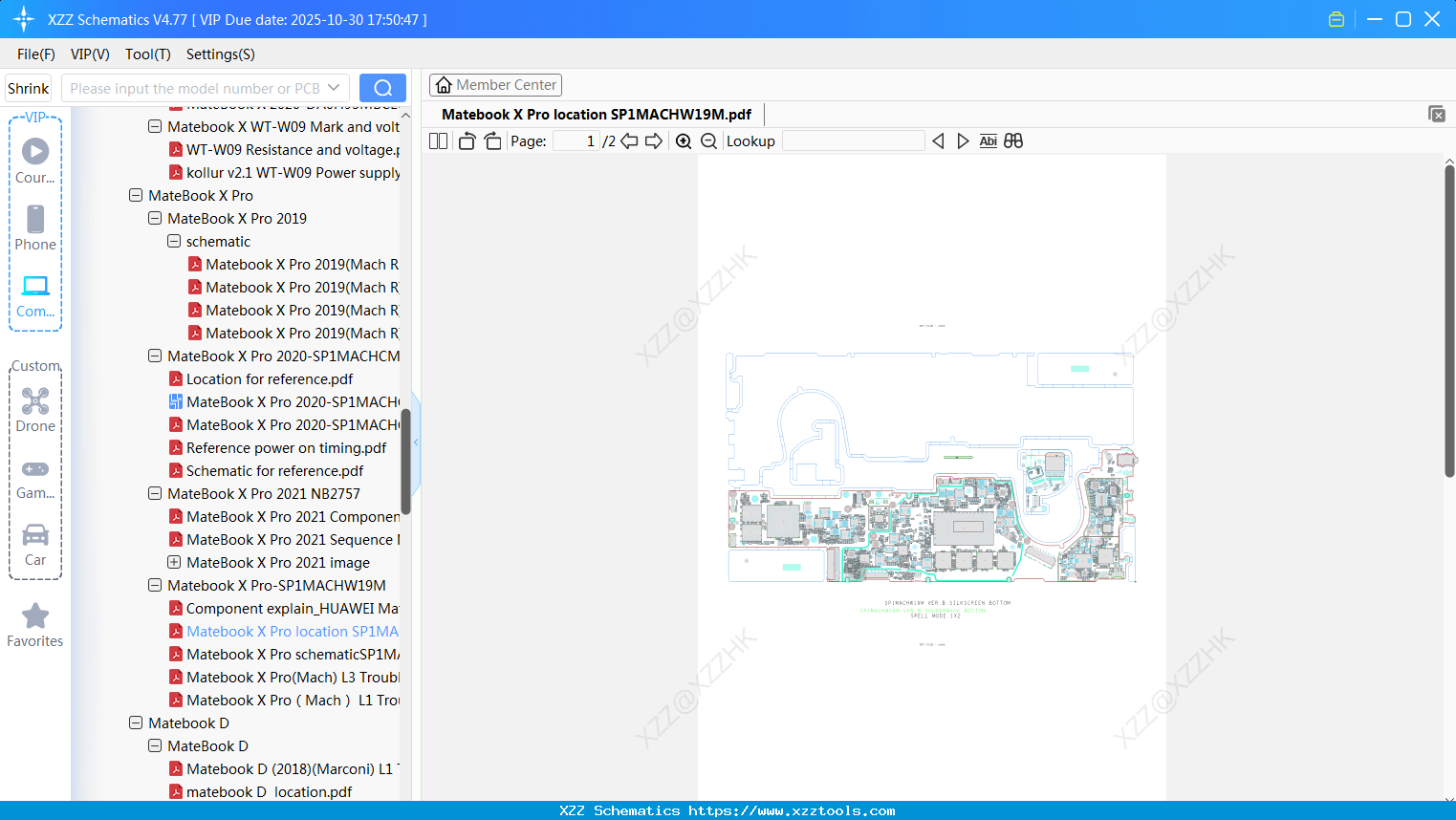The height and width of the screenshot is (820, 1456).
Task: Click the binoculars search icon
Action: (x=1013, y=141)
